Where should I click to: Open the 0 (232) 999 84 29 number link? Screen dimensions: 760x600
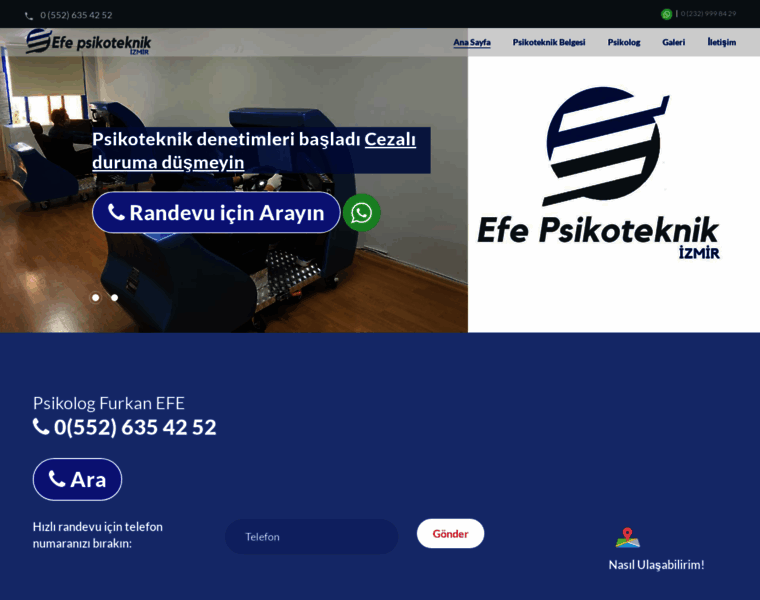[708, 14]
